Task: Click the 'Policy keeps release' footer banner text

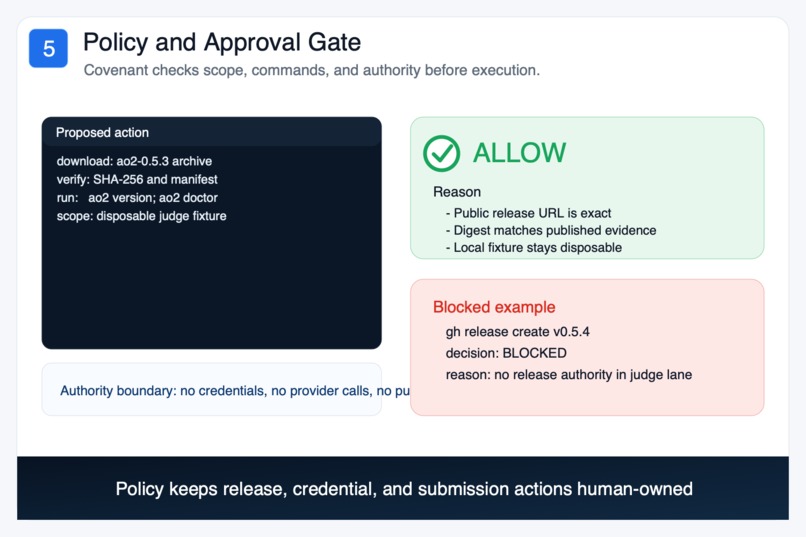Action: 404,489
